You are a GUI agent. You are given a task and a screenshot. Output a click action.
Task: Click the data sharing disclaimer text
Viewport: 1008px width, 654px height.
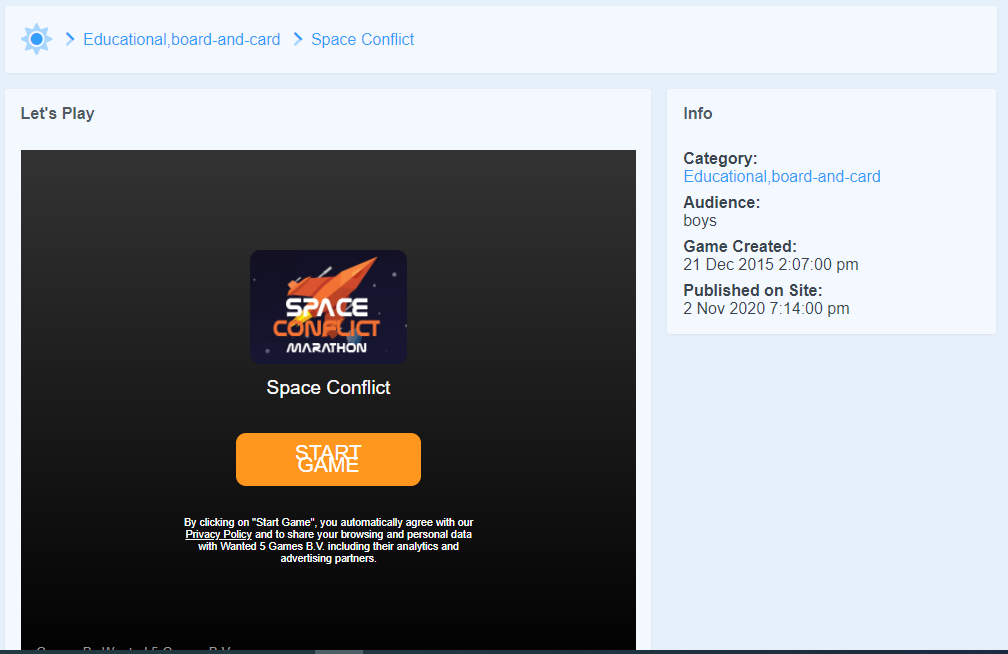[328, 547]
